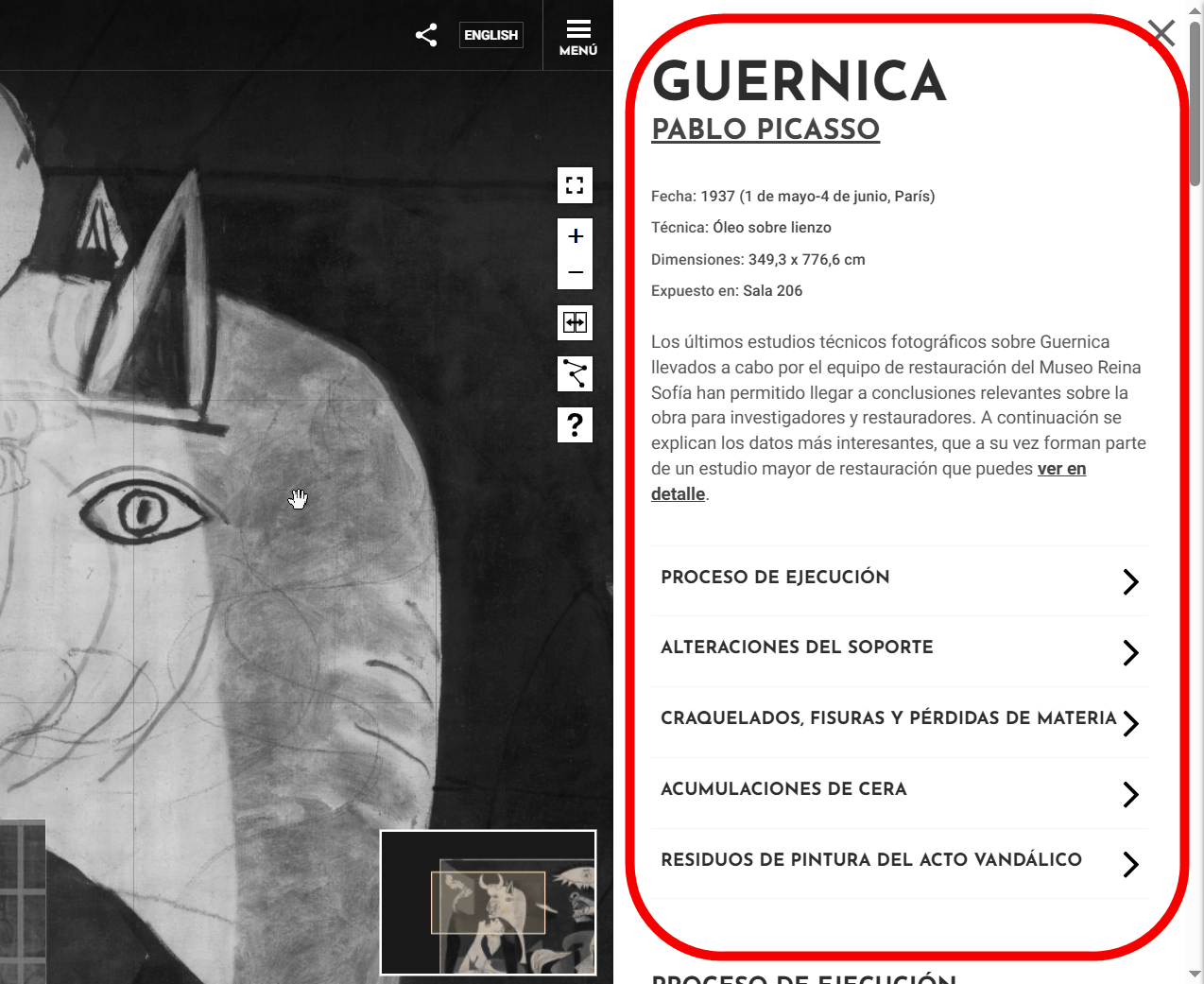This screenshot has width=1204, height=984.
Task: Open the guided path nodes tool
Action: 575,373
